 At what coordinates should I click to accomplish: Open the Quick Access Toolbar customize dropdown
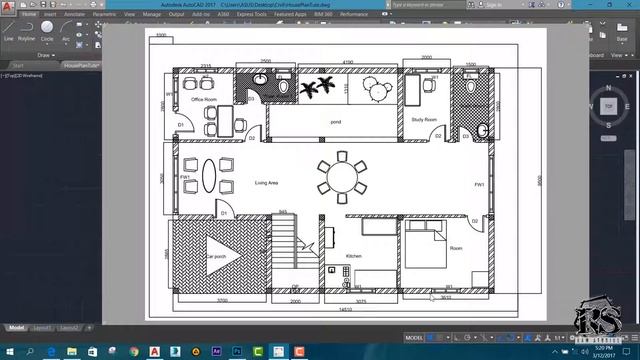[102, 4]
